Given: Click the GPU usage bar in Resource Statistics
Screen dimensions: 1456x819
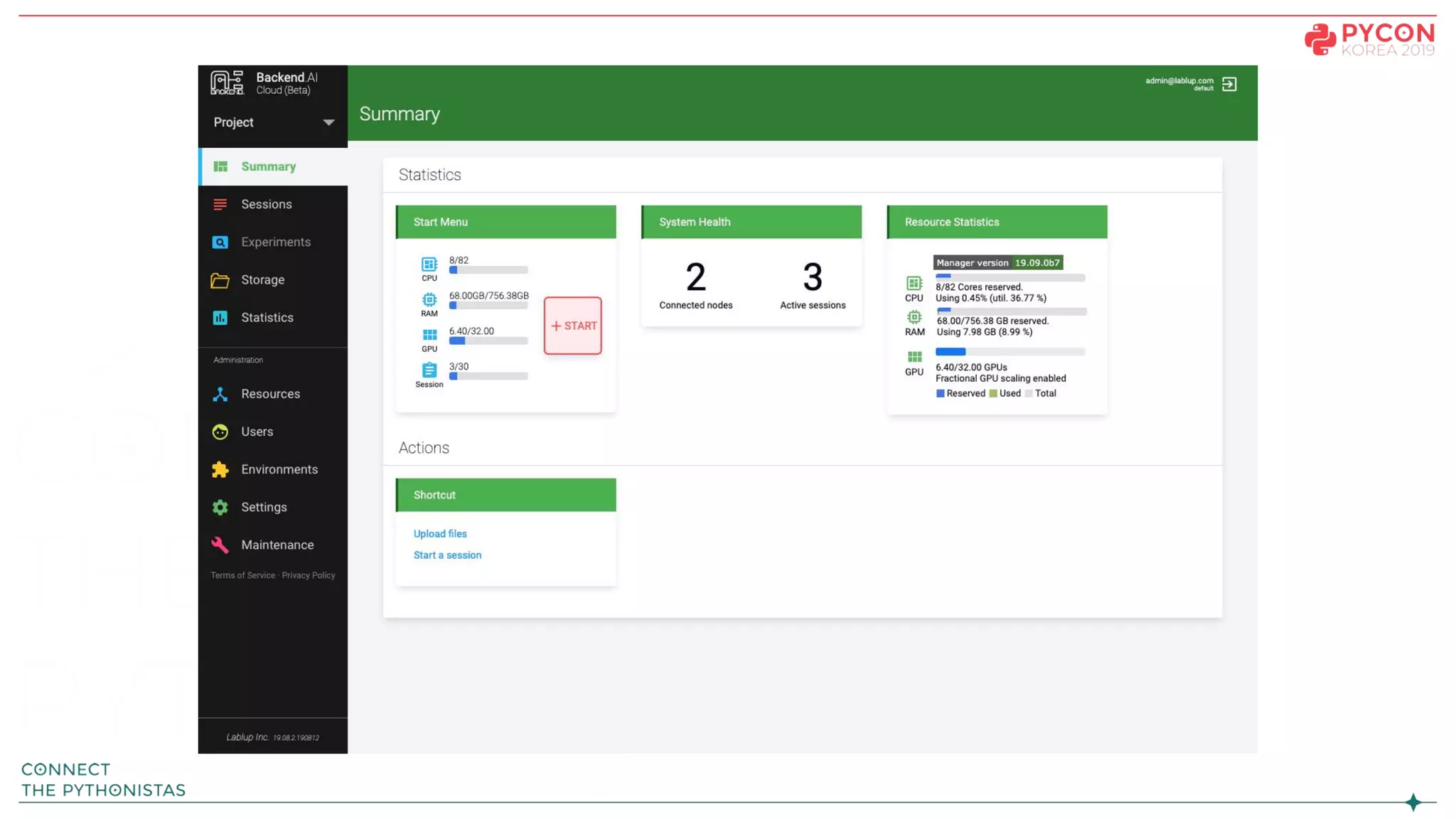Looking at the screenshot, I should point(1010,352).
